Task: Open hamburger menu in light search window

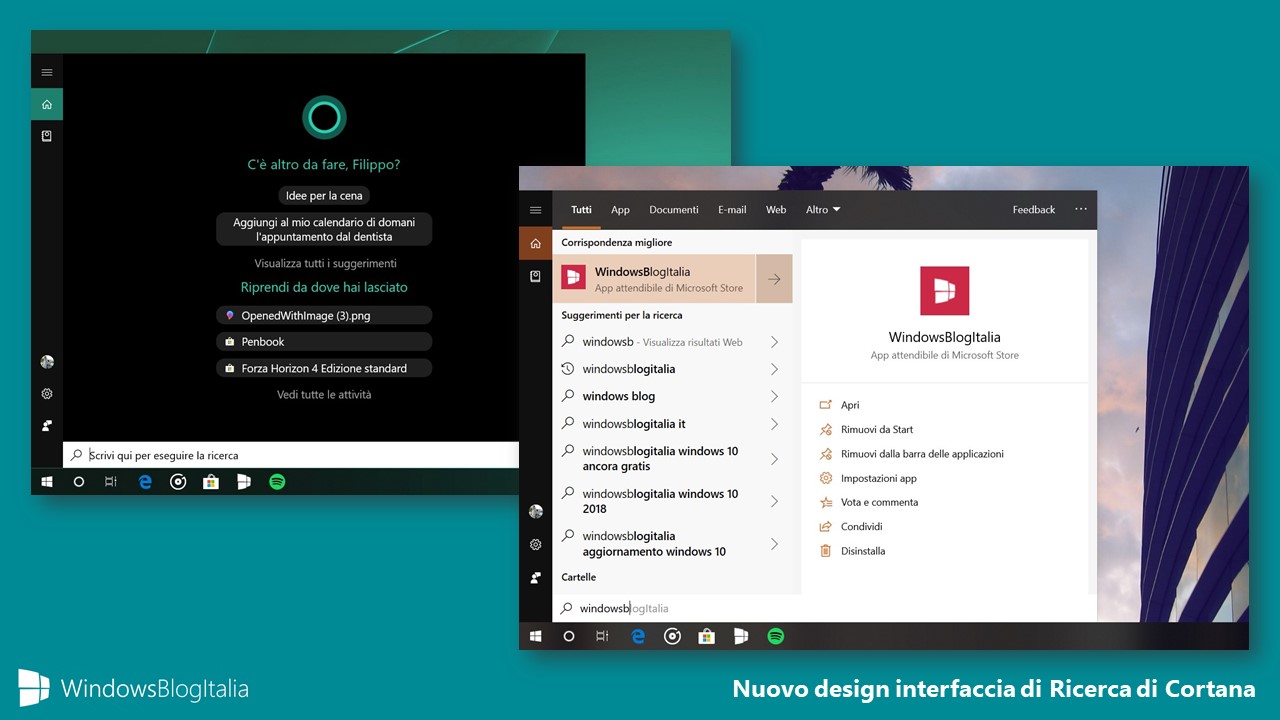Action: 536,210
